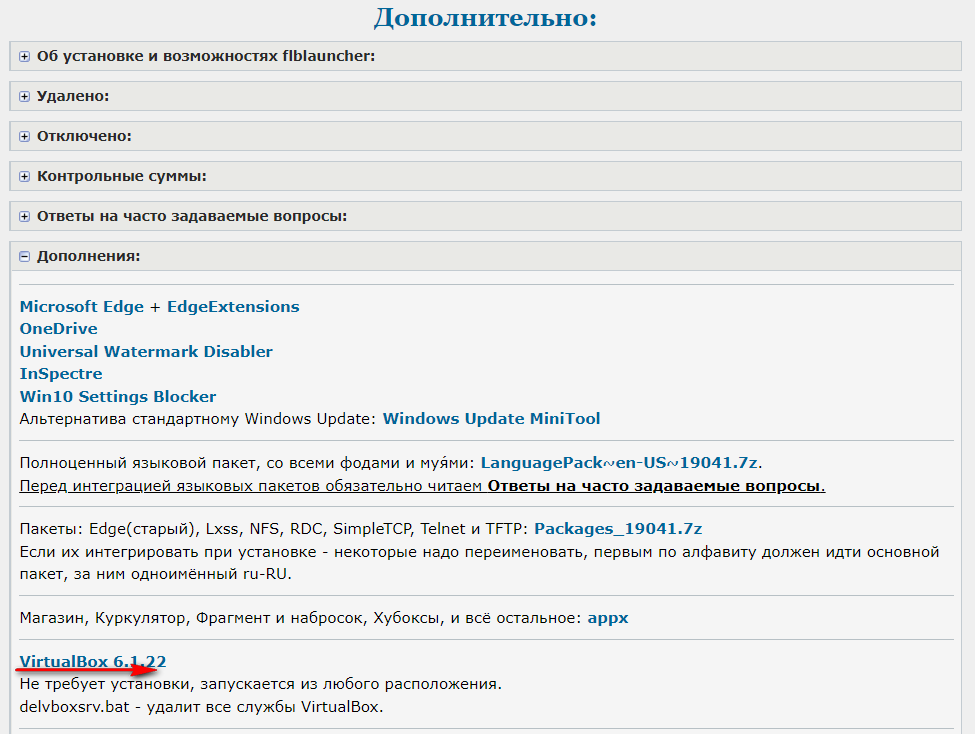Click the Отключено section header title
This screenshot has height=734, width=975.
(x=84, y=136)
